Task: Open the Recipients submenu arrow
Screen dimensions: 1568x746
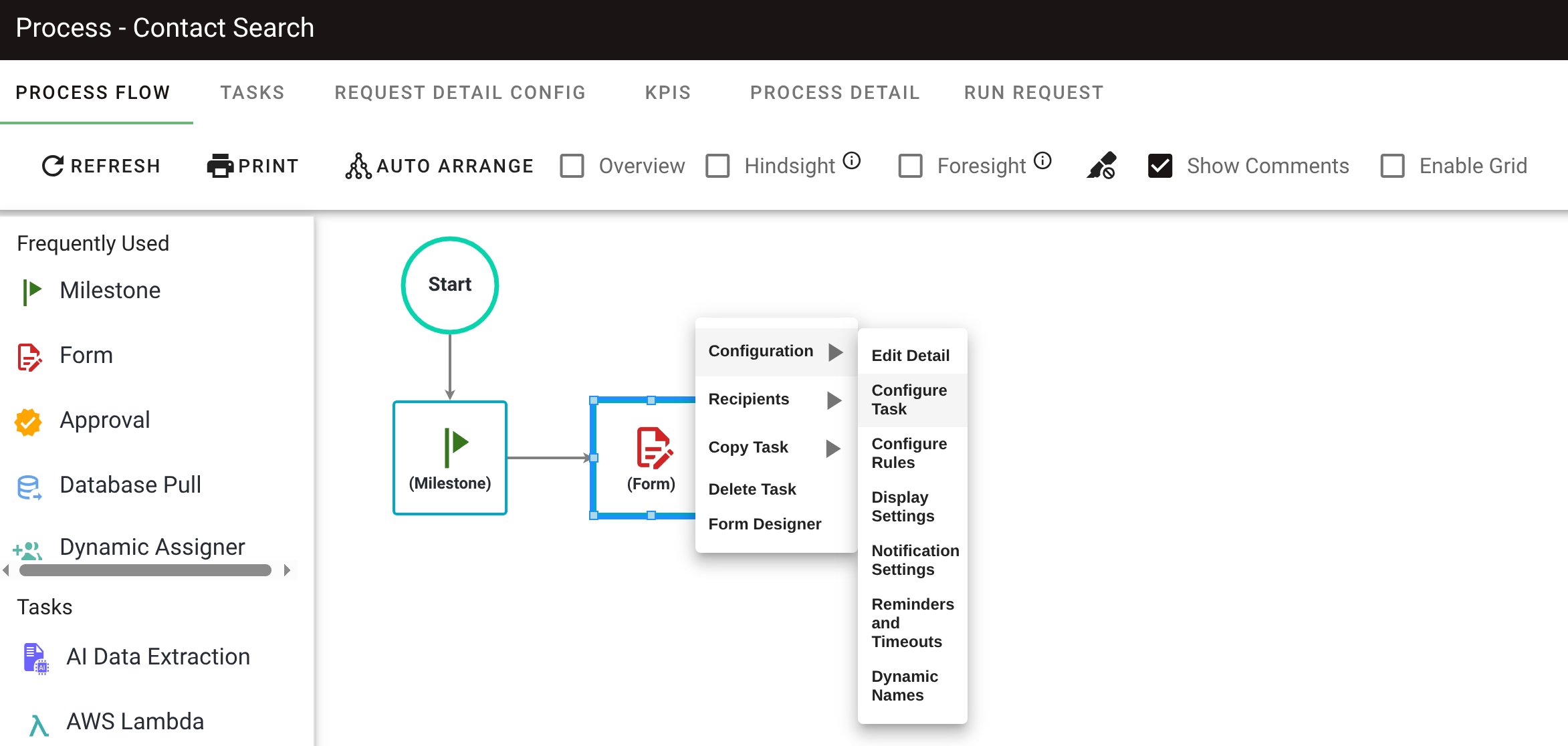Action: (x=835, y=400)
